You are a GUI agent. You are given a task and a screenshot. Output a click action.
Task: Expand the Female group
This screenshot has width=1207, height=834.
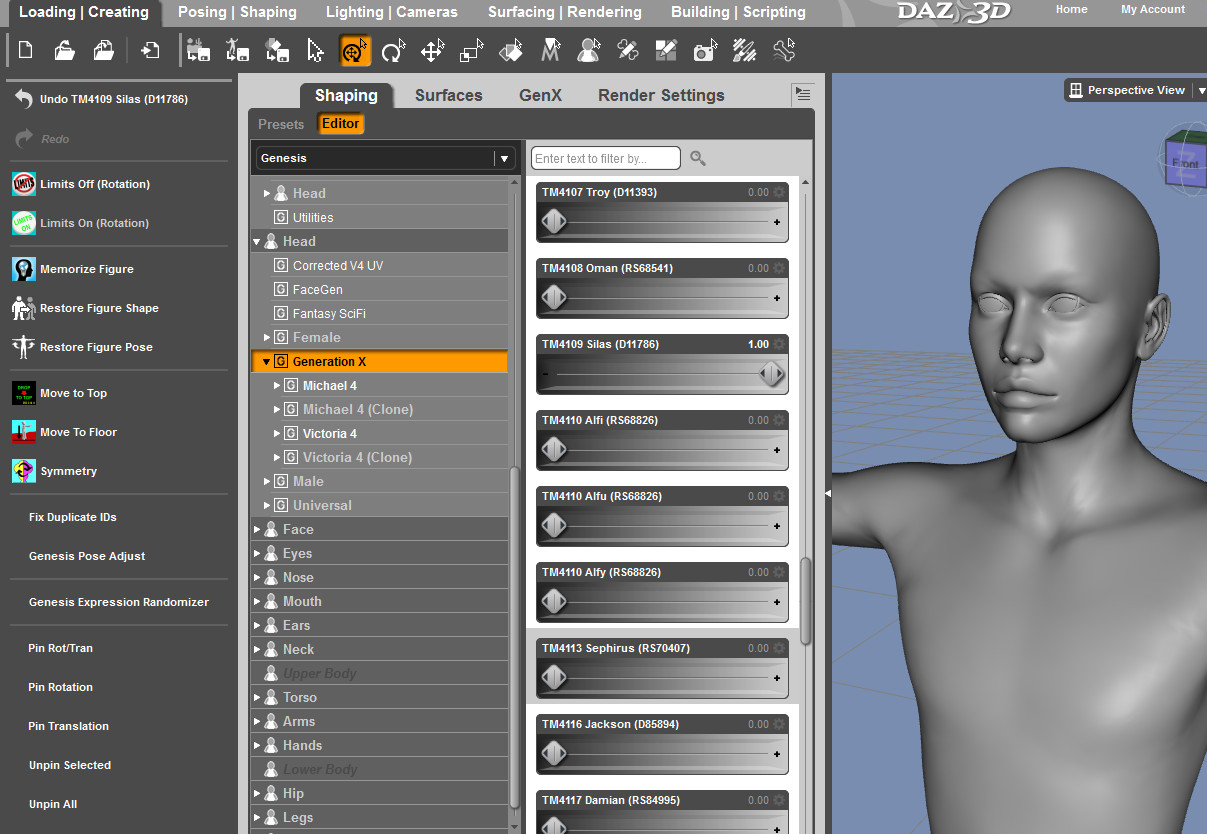[267, 338]
